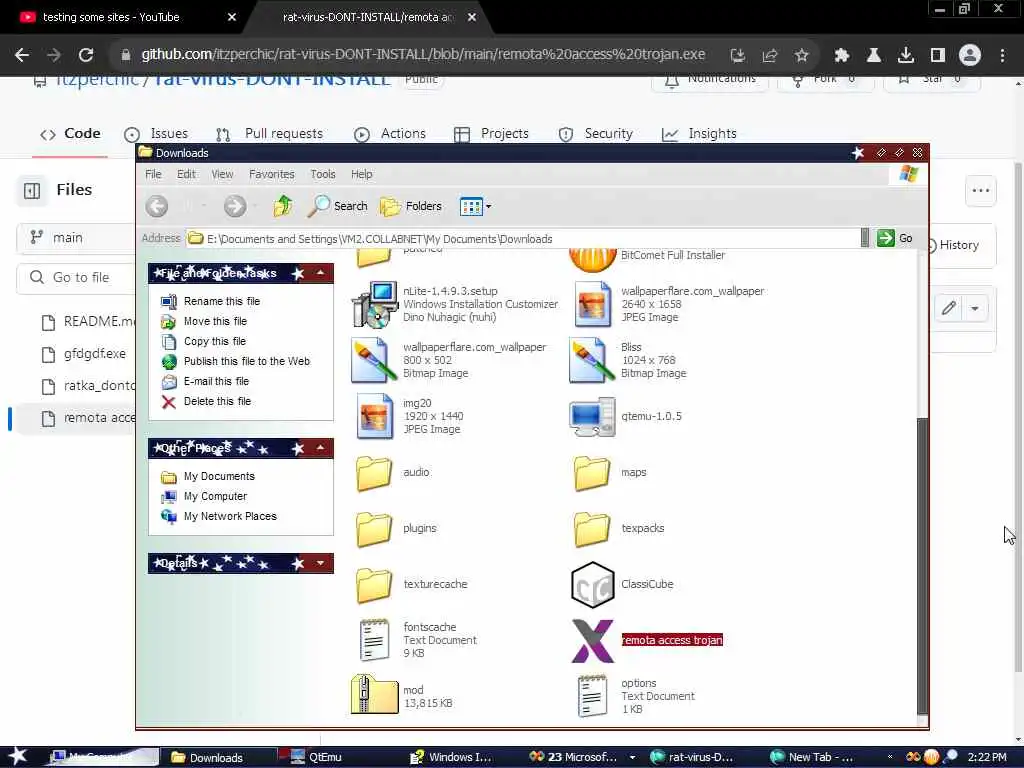
Task: Open the Help menu in Downloads window
Action: (x=361, y=174)
